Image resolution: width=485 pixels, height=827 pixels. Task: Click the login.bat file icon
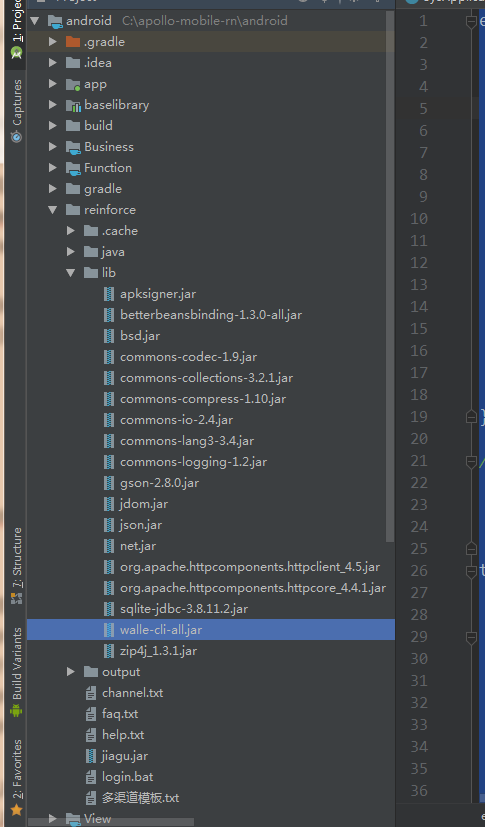coord(91,777)
